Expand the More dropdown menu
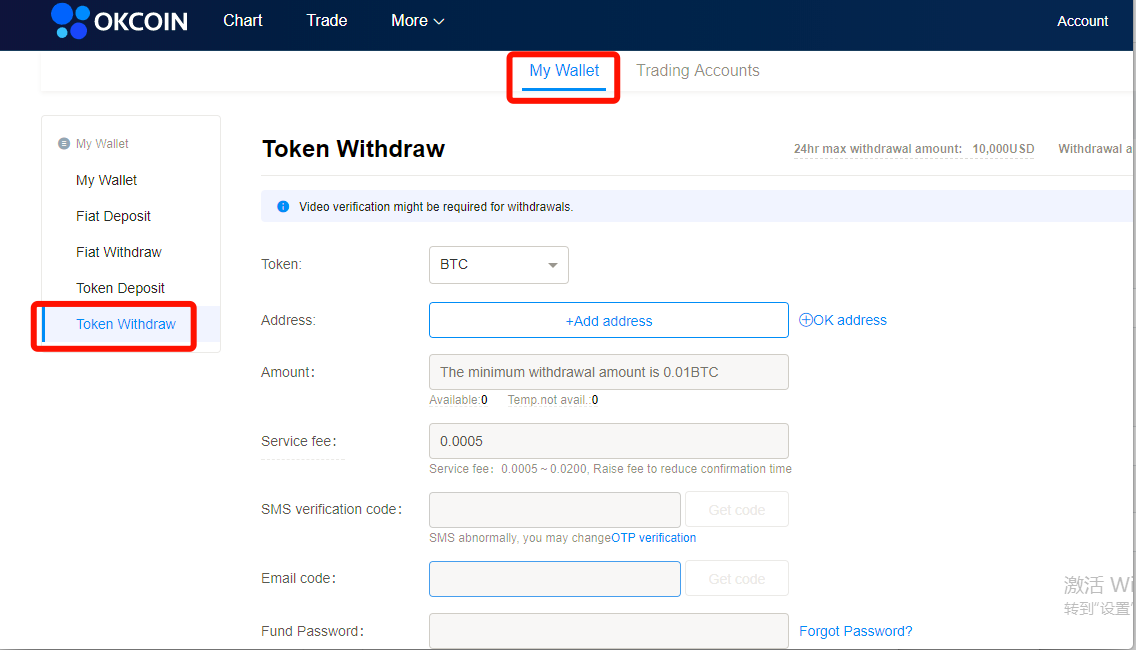 [417, 21]
